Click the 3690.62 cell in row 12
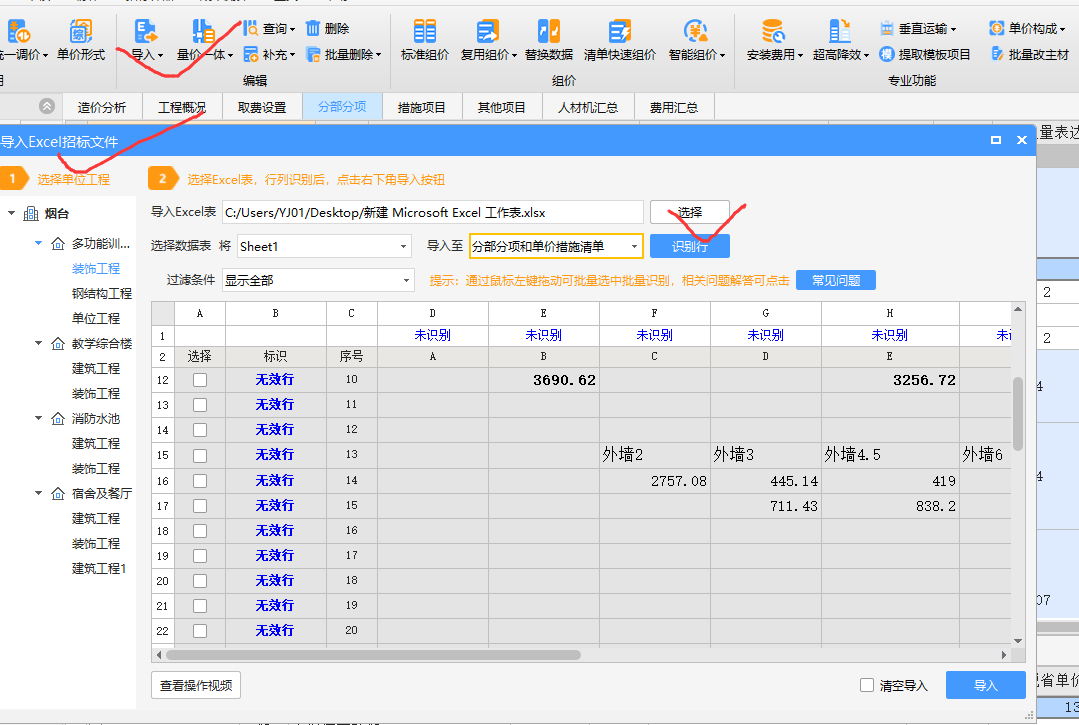 pyautogui.click(x=544, y=380)
